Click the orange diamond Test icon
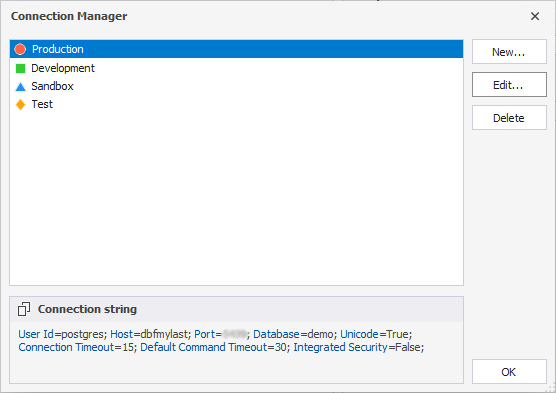The width and height of the screenshot is (556, 393). pos(21,104)
